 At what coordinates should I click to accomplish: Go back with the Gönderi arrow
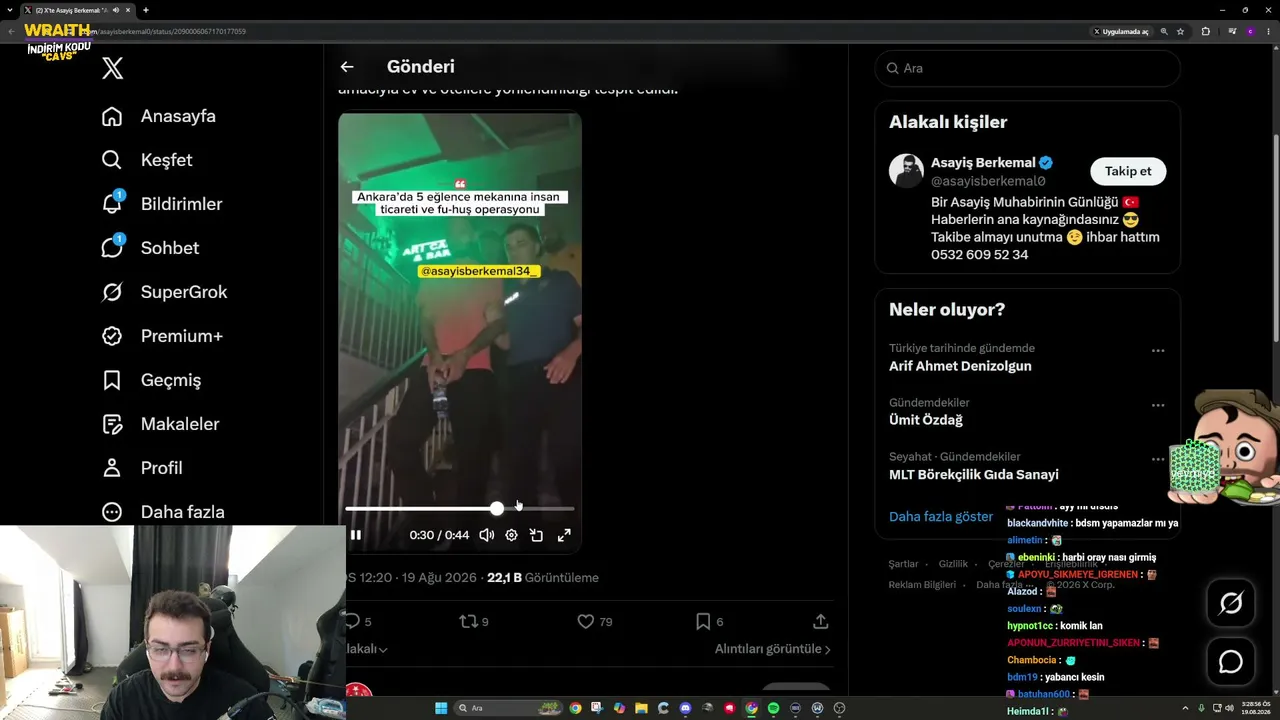click(347, 67)
